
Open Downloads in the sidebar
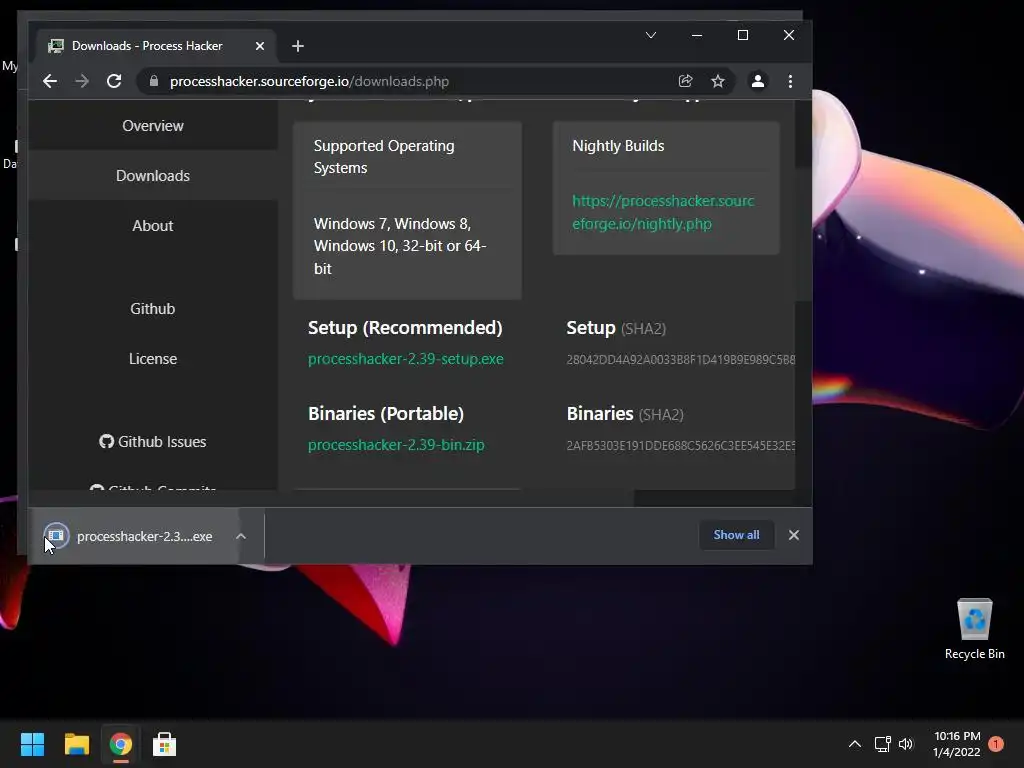pos(153,176)
